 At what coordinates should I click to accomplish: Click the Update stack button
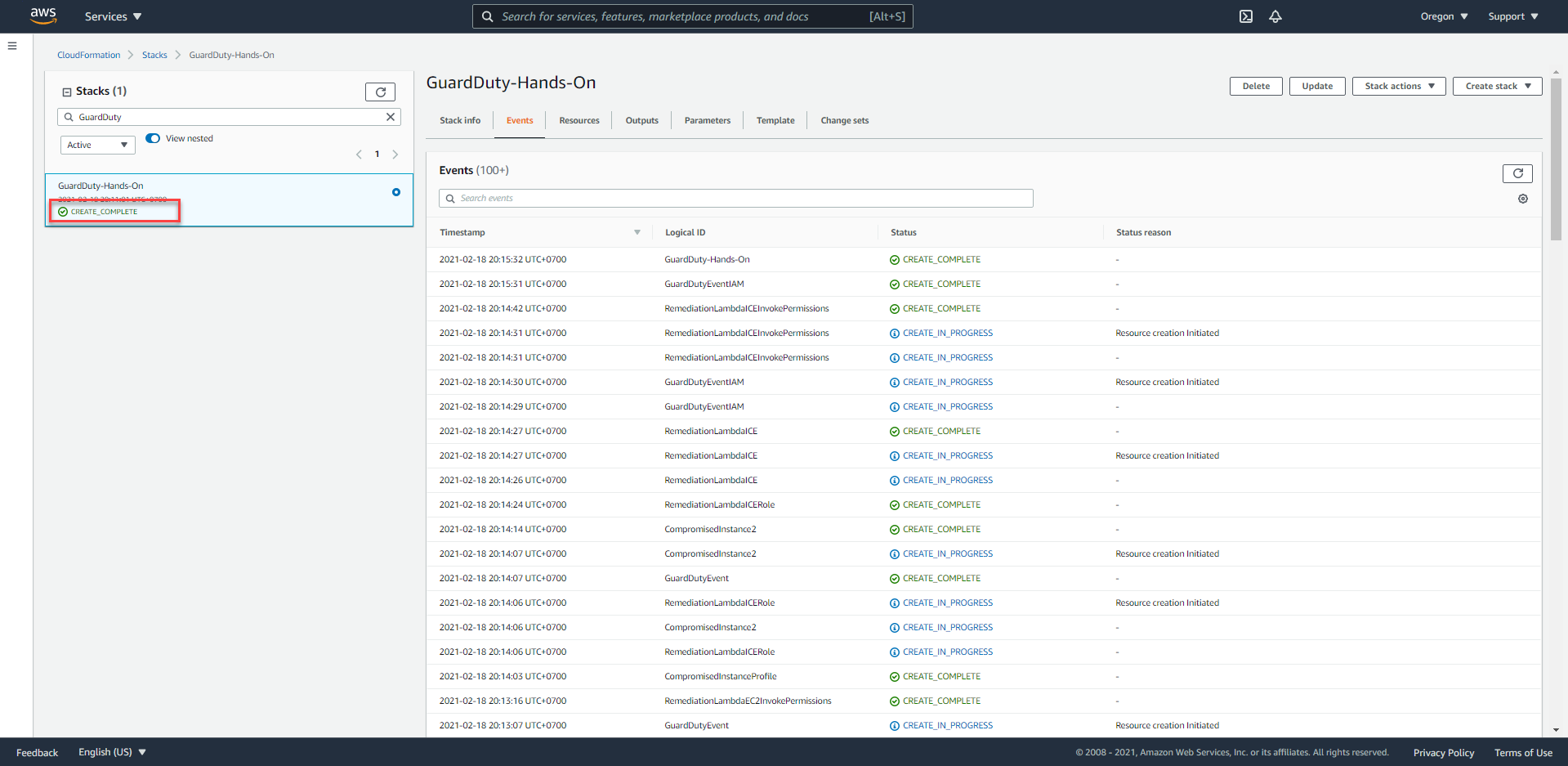pyautogui.click(x=1317, y=86)
